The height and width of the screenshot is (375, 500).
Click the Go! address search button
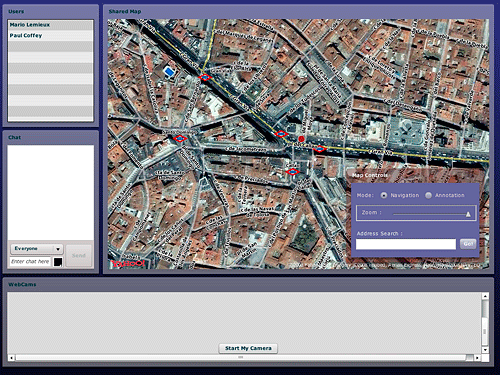(x=468, y=244)
